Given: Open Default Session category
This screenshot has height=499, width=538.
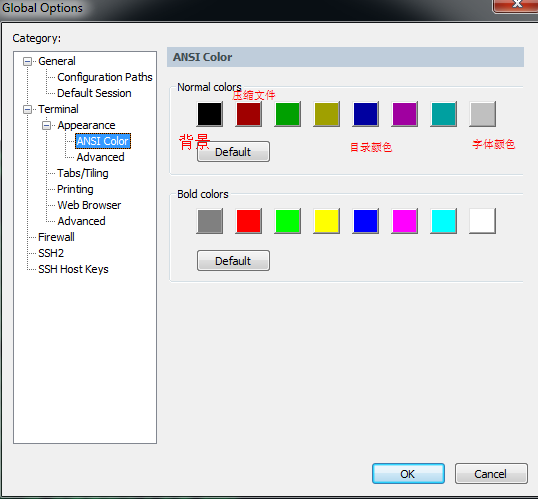Looking at the screenshot, I should coord(94,93).
